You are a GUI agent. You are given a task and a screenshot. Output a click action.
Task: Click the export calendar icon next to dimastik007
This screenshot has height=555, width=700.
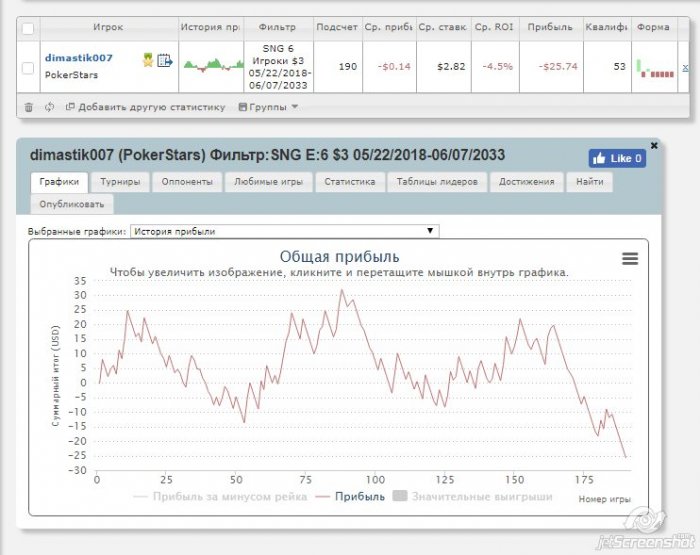[165, 60]
